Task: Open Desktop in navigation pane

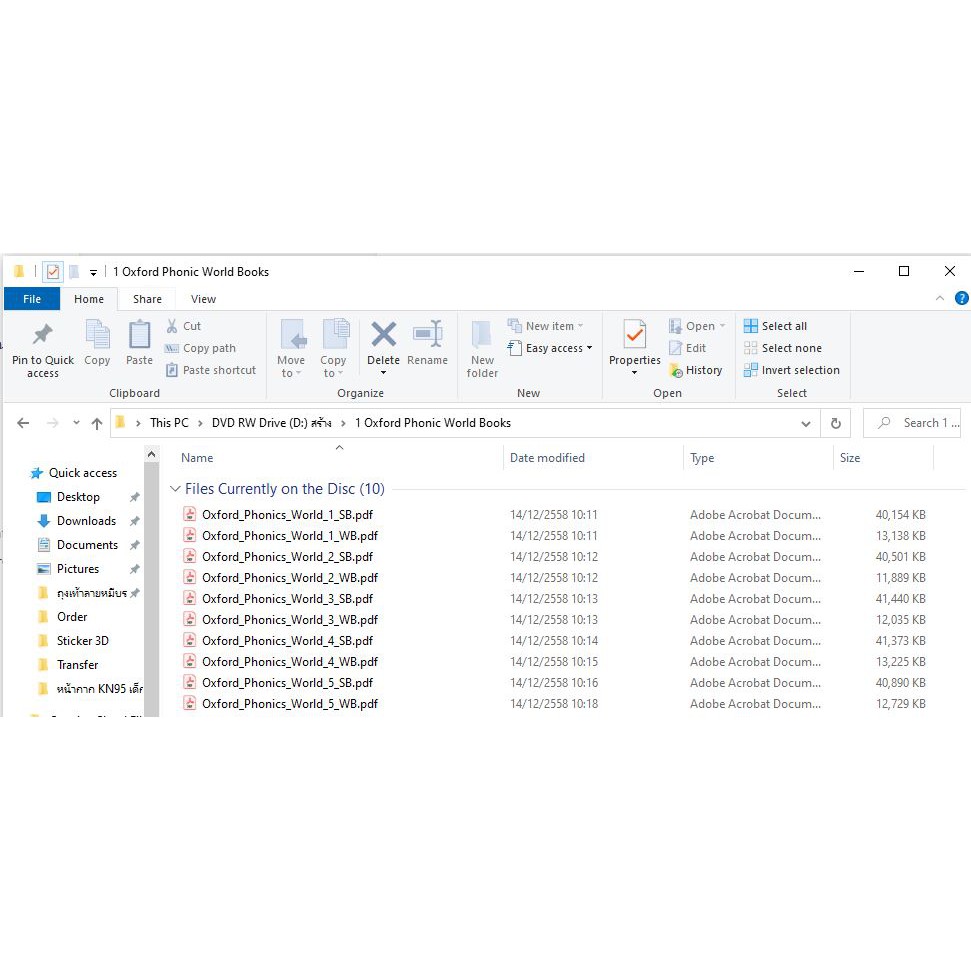Action: [68, 497]
